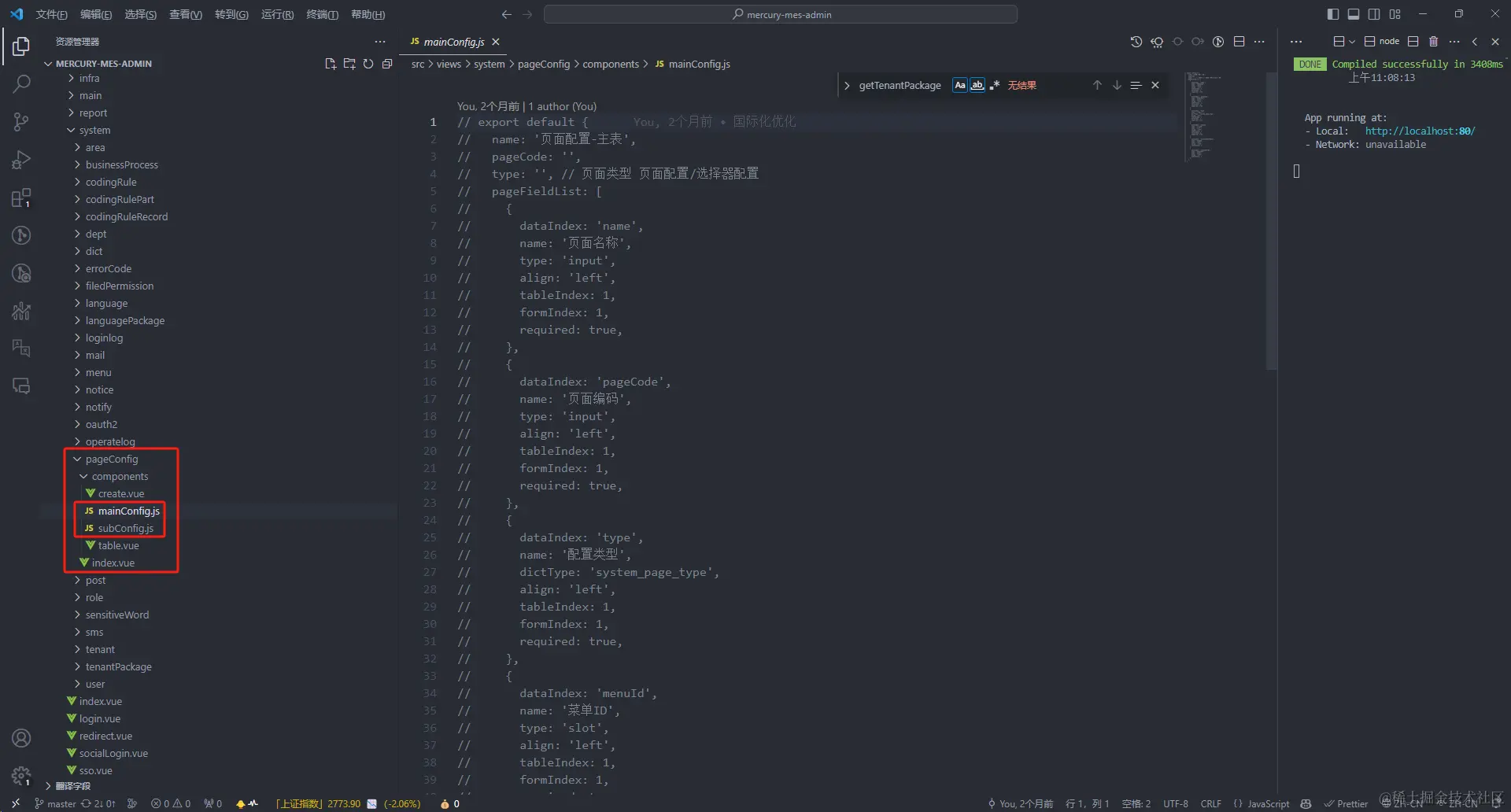Click the mercury-mes-admin command center search box
This screenshot has height=812, width=1511.
point(781,14)
